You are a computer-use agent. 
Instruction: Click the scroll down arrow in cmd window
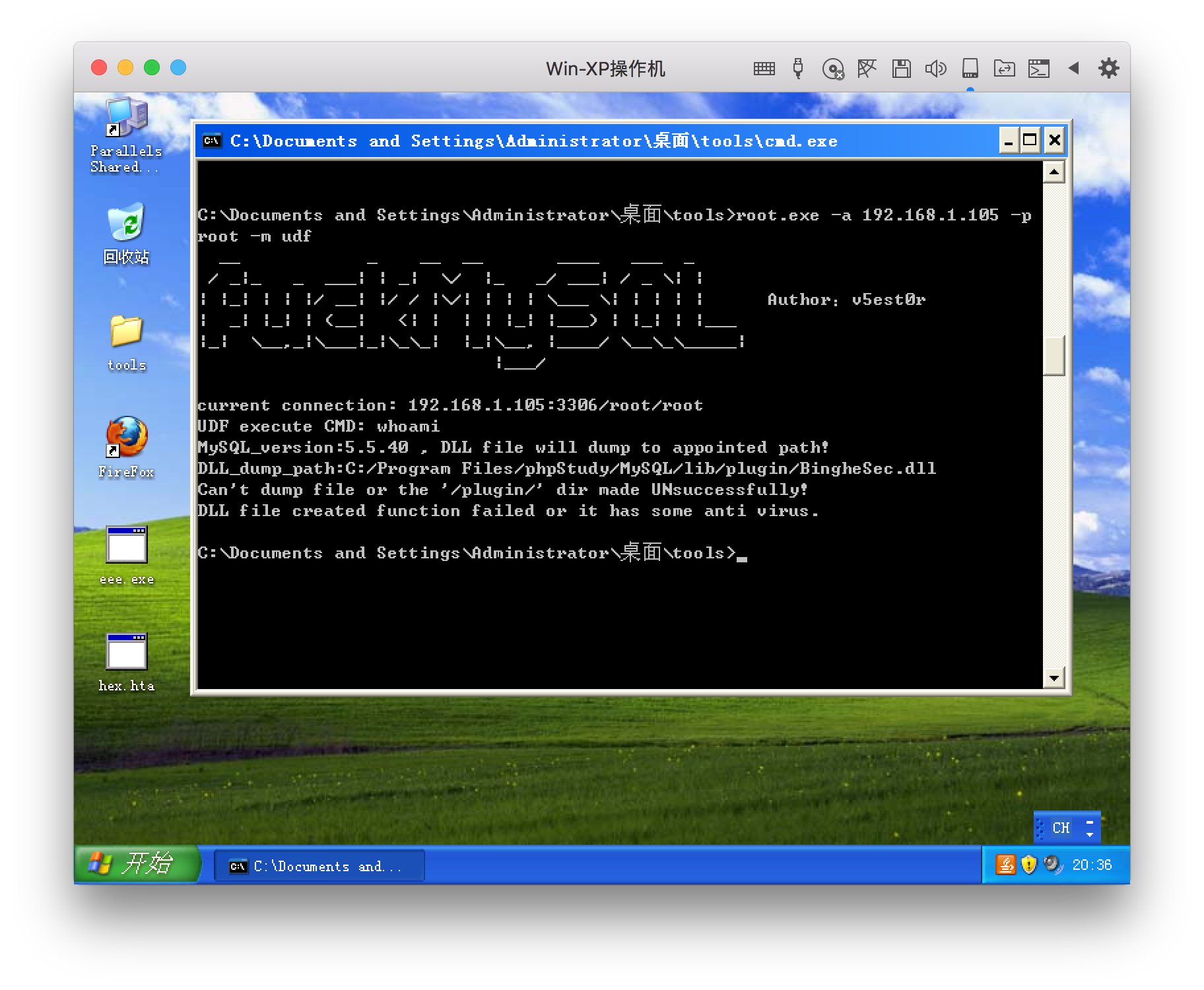1054,677
